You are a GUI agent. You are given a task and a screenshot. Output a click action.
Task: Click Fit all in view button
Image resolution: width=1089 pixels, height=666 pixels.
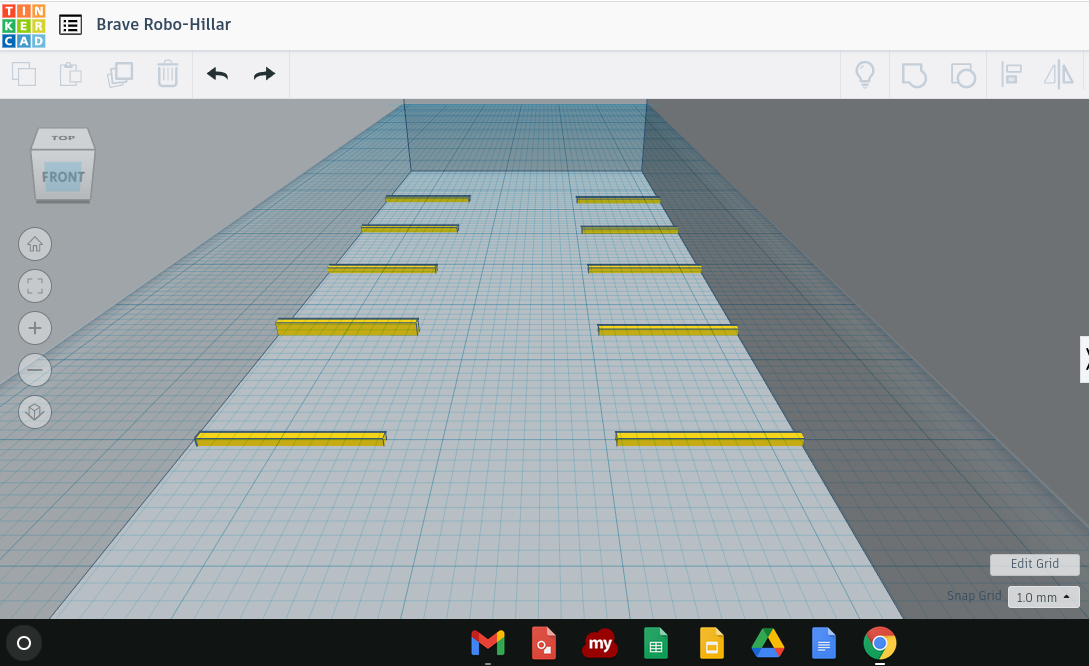(35, 286)
